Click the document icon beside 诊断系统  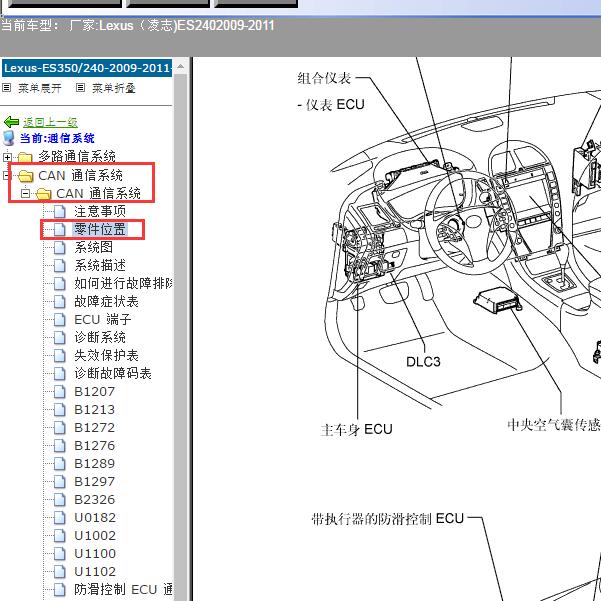(x=59, y=337)
